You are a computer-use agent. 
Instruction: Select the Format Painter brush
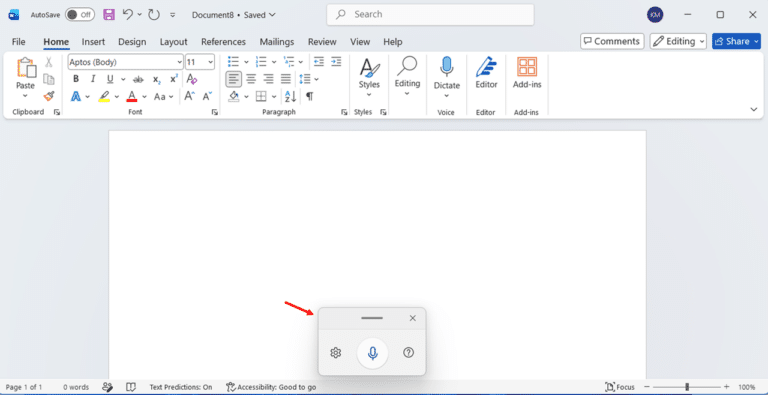point(48,96)
